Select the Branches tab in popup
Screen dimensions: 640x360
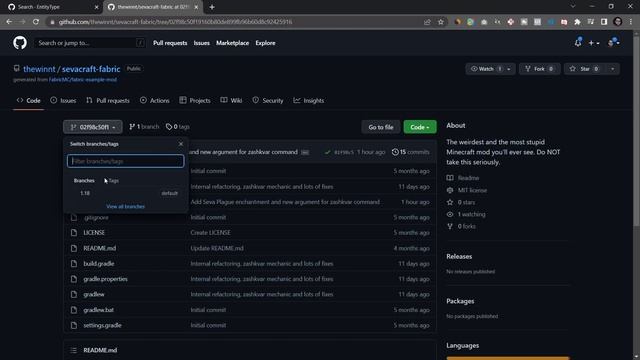(84, 180)
